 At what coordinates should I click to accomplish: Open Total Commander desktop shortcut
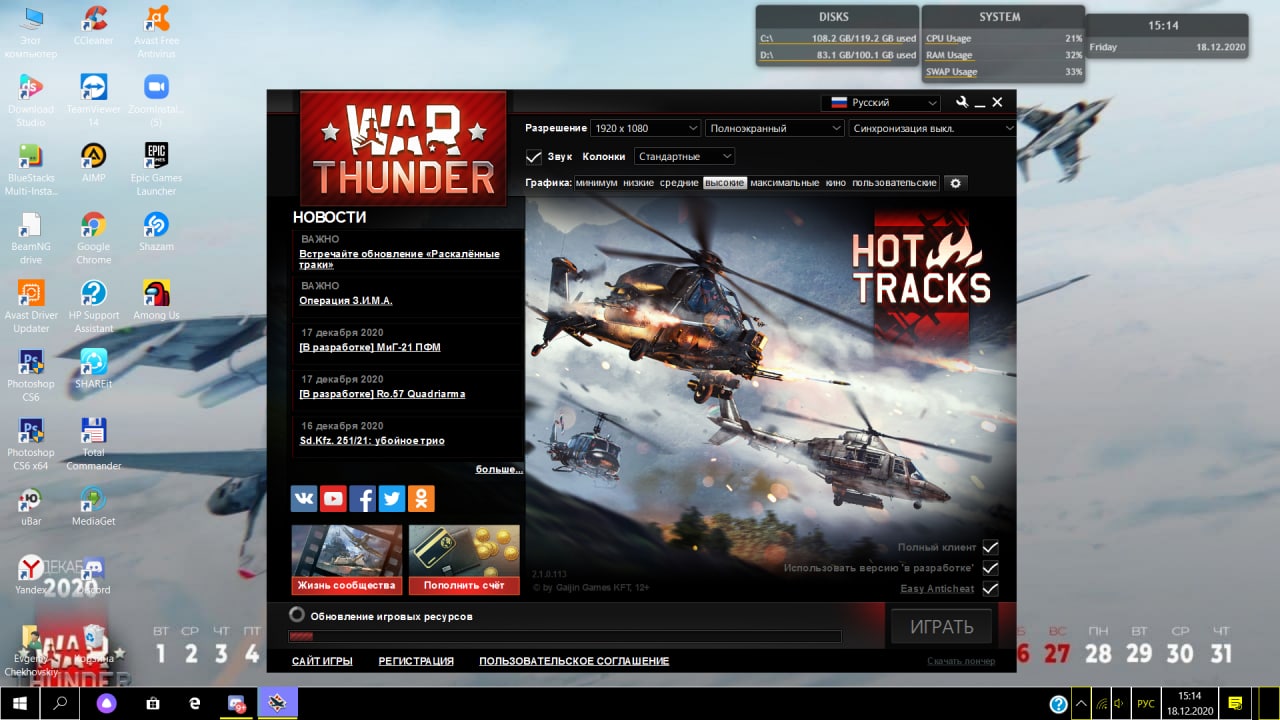(x=94, y=443)
